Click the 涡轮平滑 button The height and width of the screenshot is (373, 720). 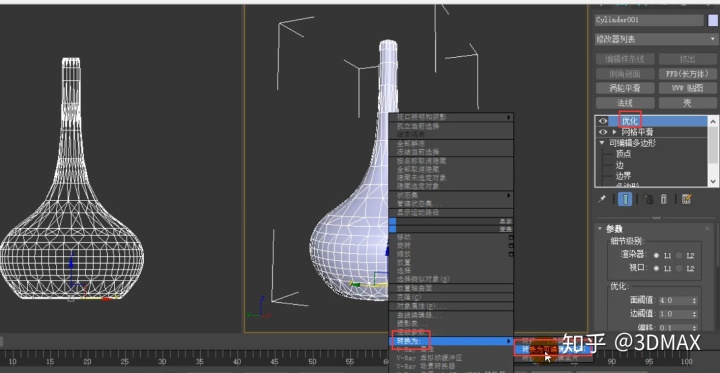pyautogui.click(x=625, y=88)
